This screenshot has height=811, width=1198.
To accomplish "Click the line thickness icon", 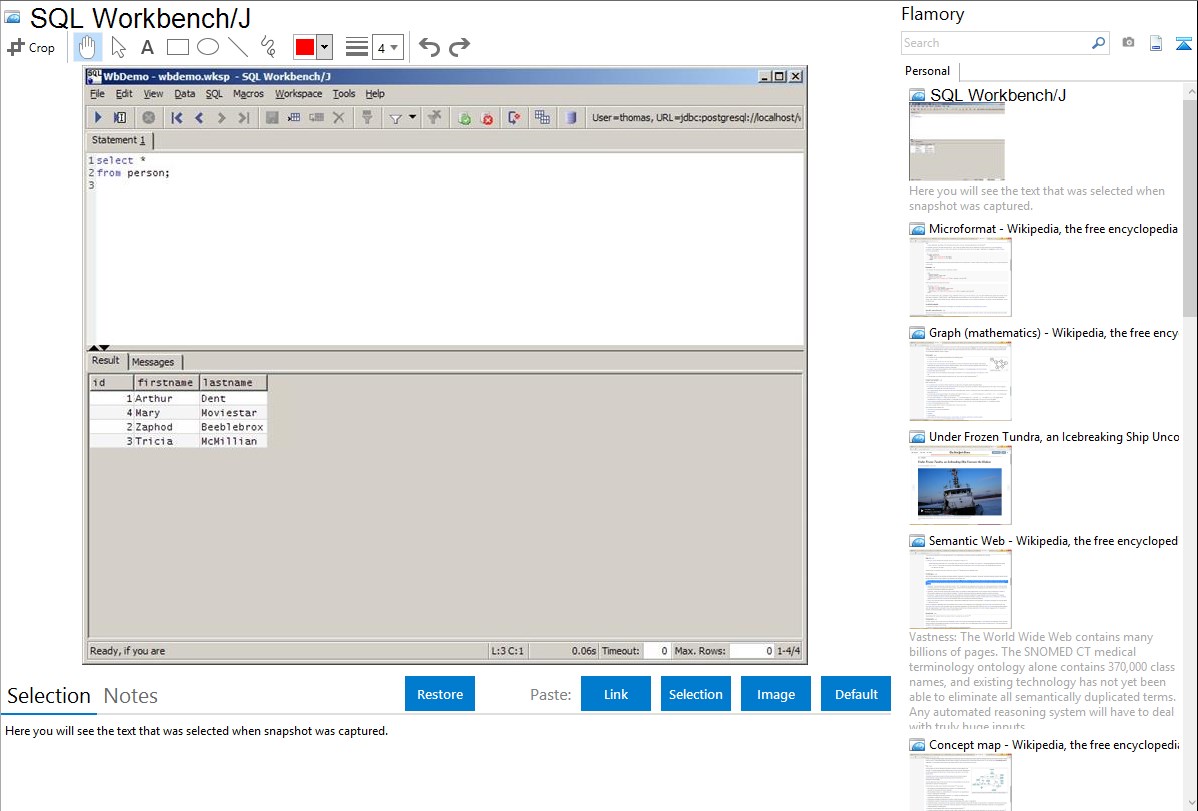I will point(357,47).
